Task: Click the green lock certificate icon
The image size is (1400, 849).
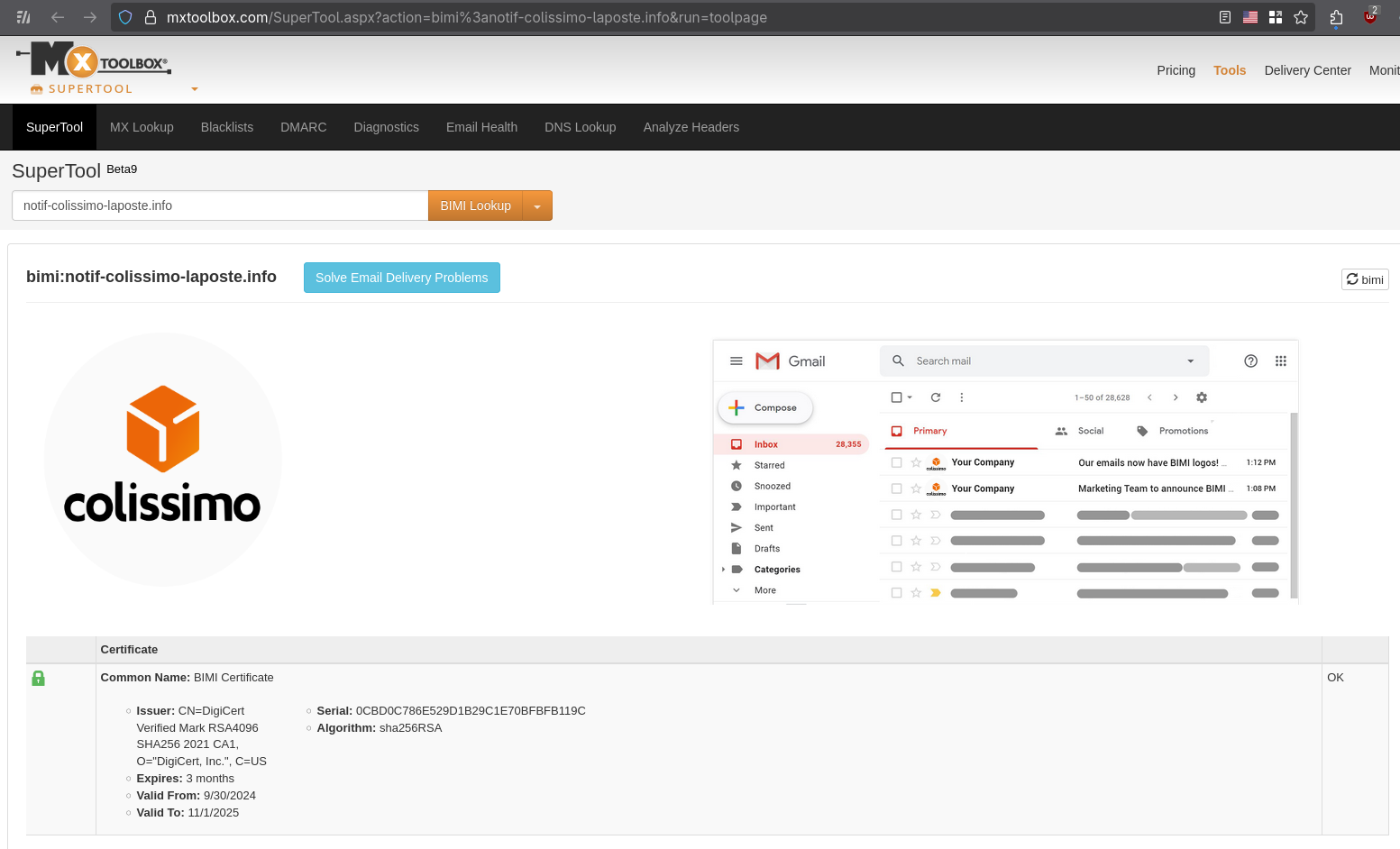Action: point(38,678)
